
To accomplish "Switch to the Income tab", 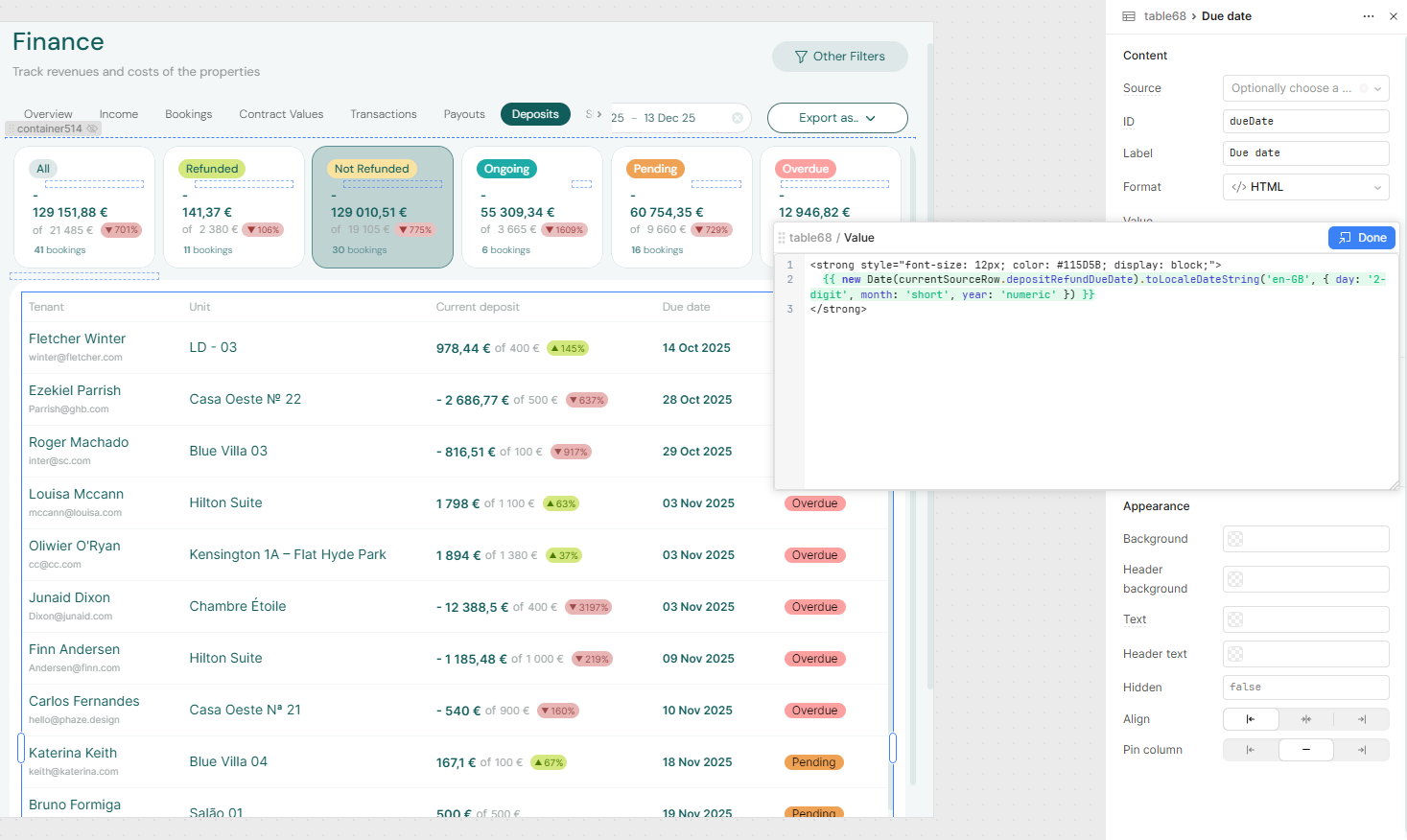I will pyautogui.click(x=119, y=113).
